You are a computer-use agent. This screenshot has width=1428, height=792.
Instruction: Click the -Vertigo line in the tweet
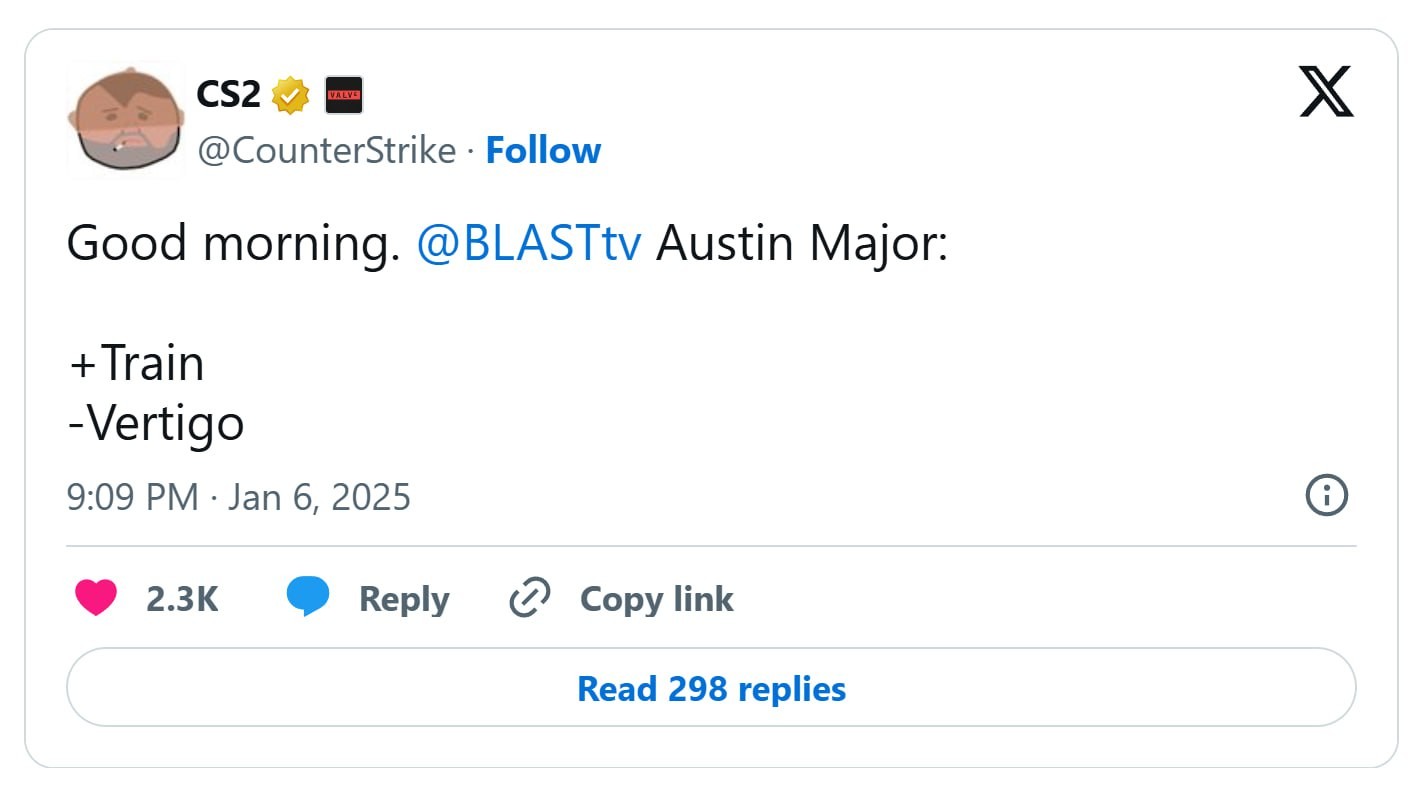156,423
